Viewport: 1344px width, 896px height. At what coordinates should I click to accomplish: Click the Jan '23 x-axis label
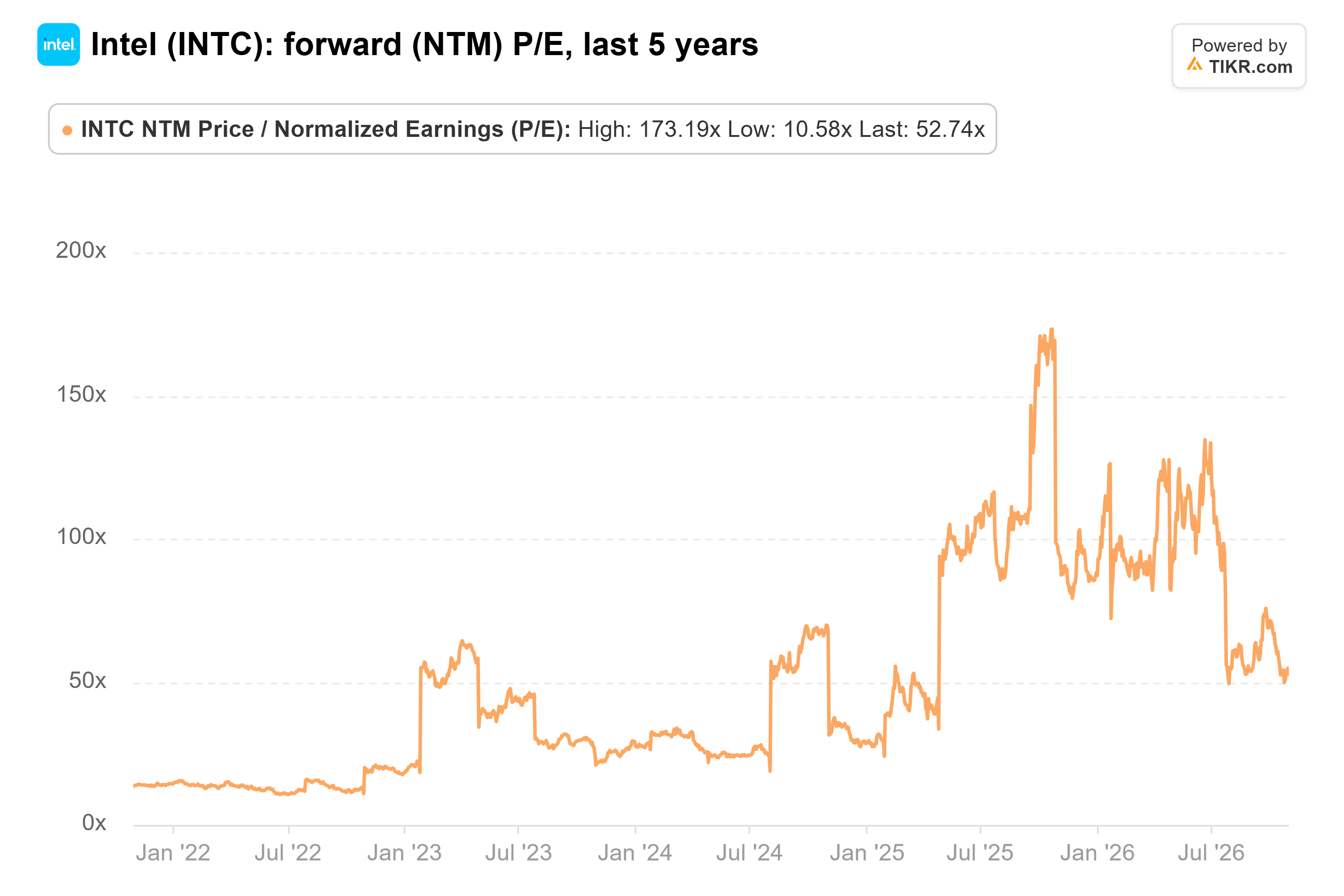404,852
